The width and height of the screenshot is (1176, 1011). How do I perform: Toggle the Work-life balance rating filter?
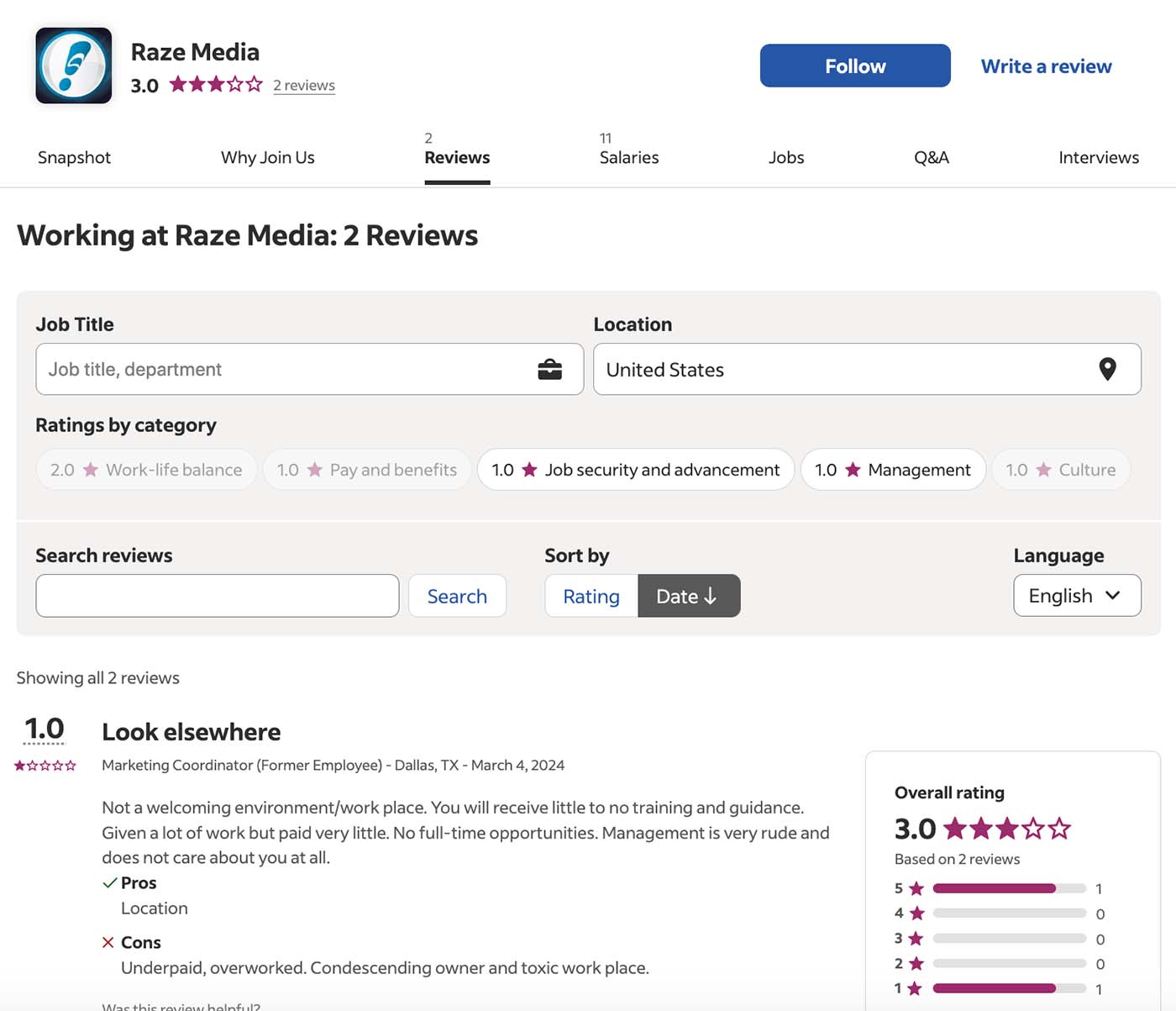pyautogui.click(x=146, y=470)
